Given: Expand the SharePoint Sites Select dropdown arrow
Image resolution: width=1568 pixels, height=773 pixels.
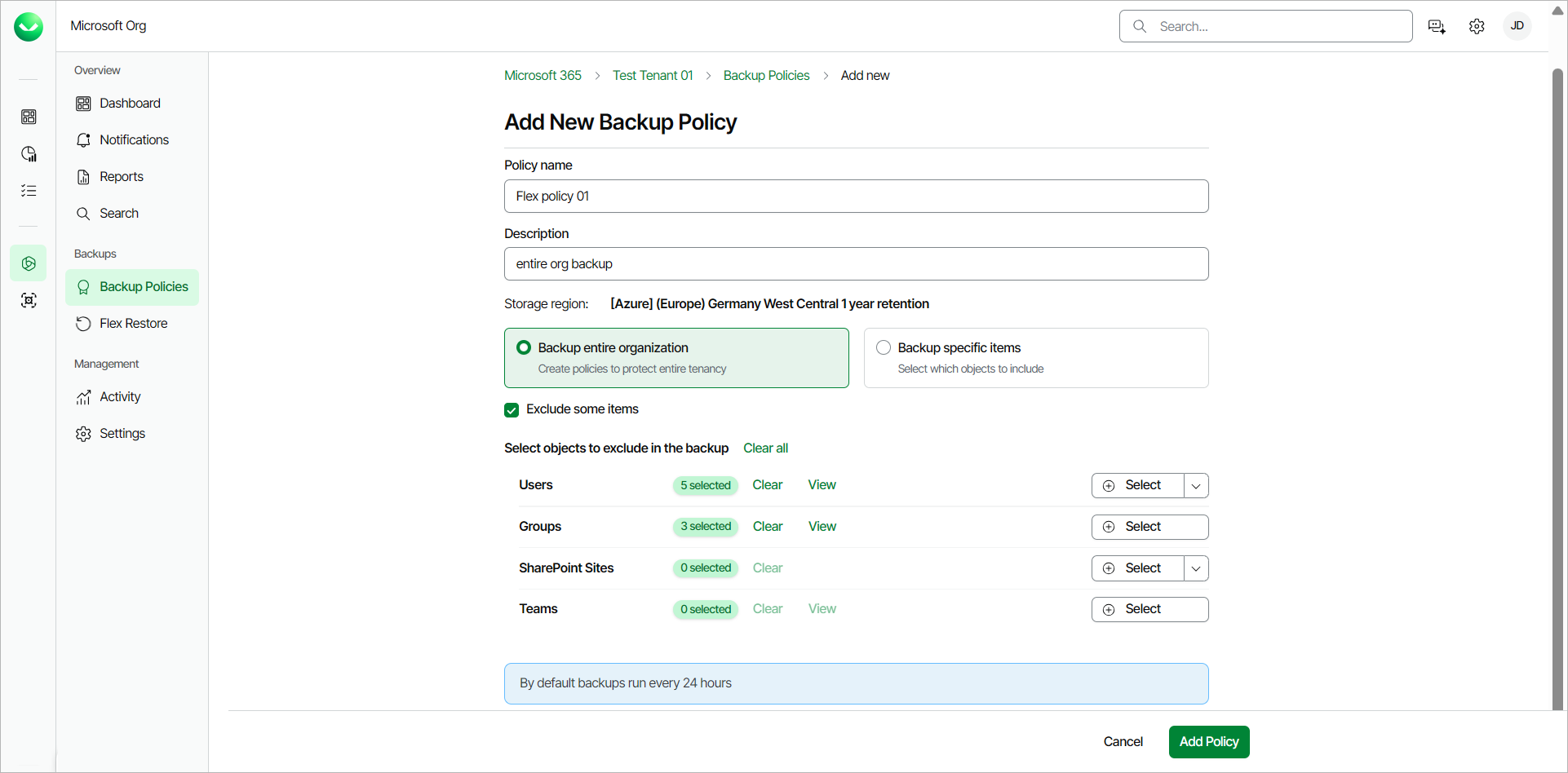Looking at the screenshot, I should (1196, 568).
